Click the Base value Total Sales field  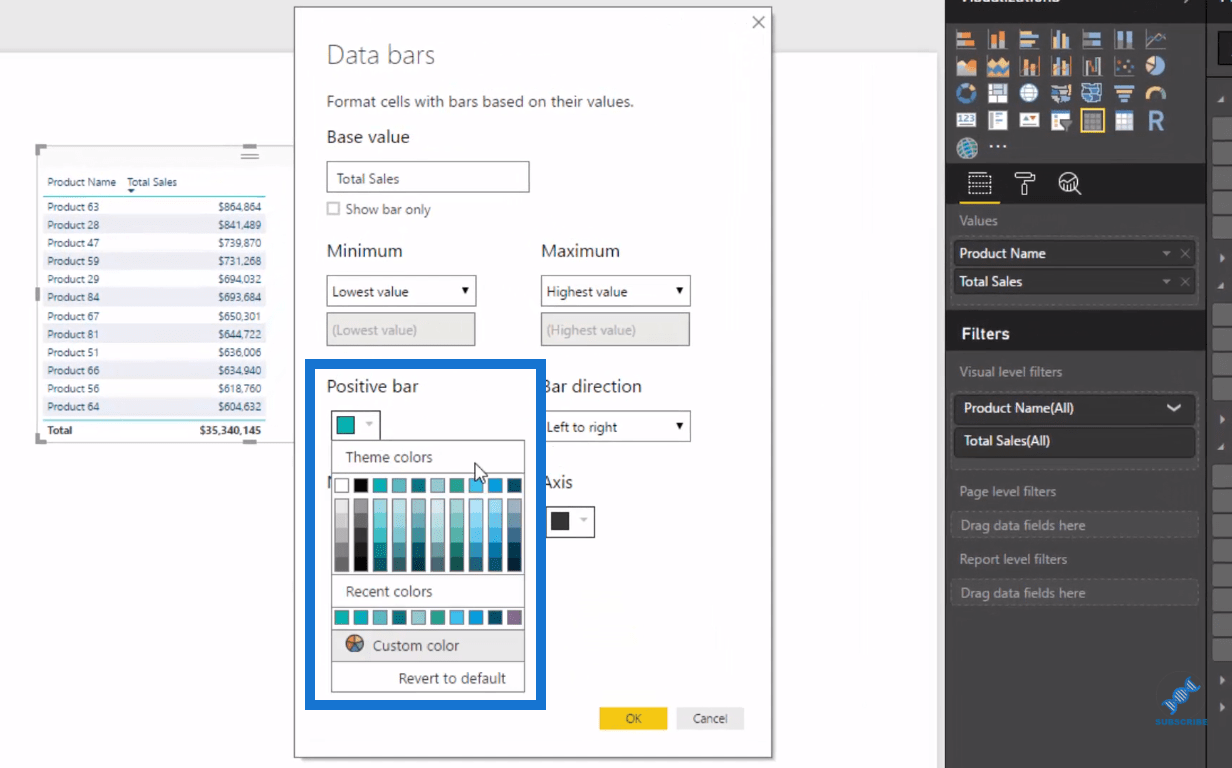pos(428,178)
